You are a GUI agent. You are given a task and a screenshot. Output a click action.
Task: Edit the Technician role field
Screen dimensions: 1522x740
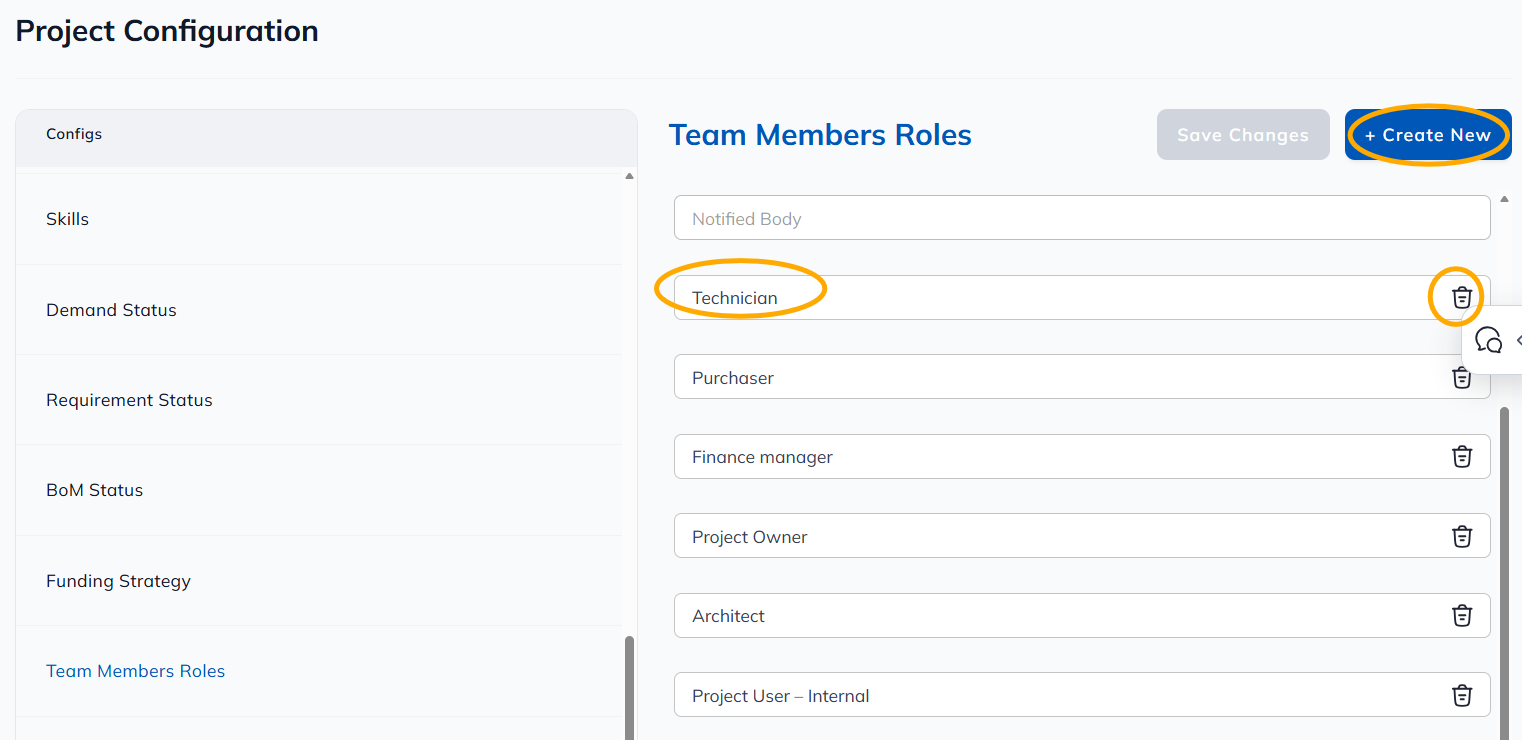(1082, 297)
